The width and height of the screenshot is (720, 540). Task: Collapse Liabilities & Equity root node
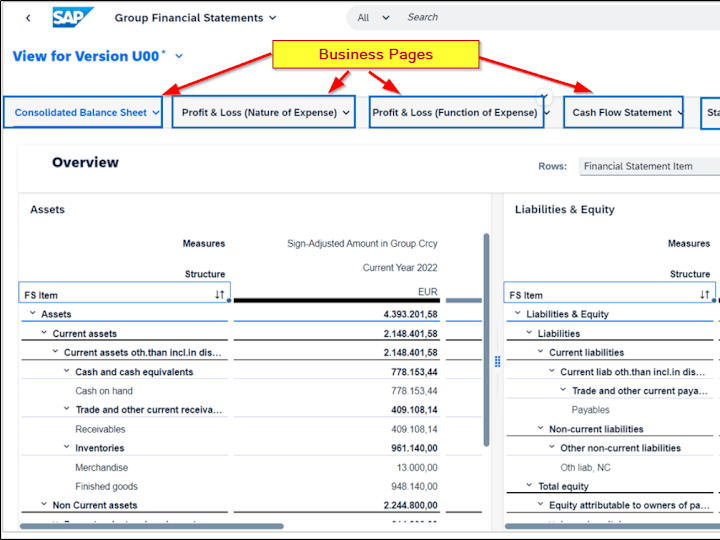pyautogui.click(x=518, y=313)
